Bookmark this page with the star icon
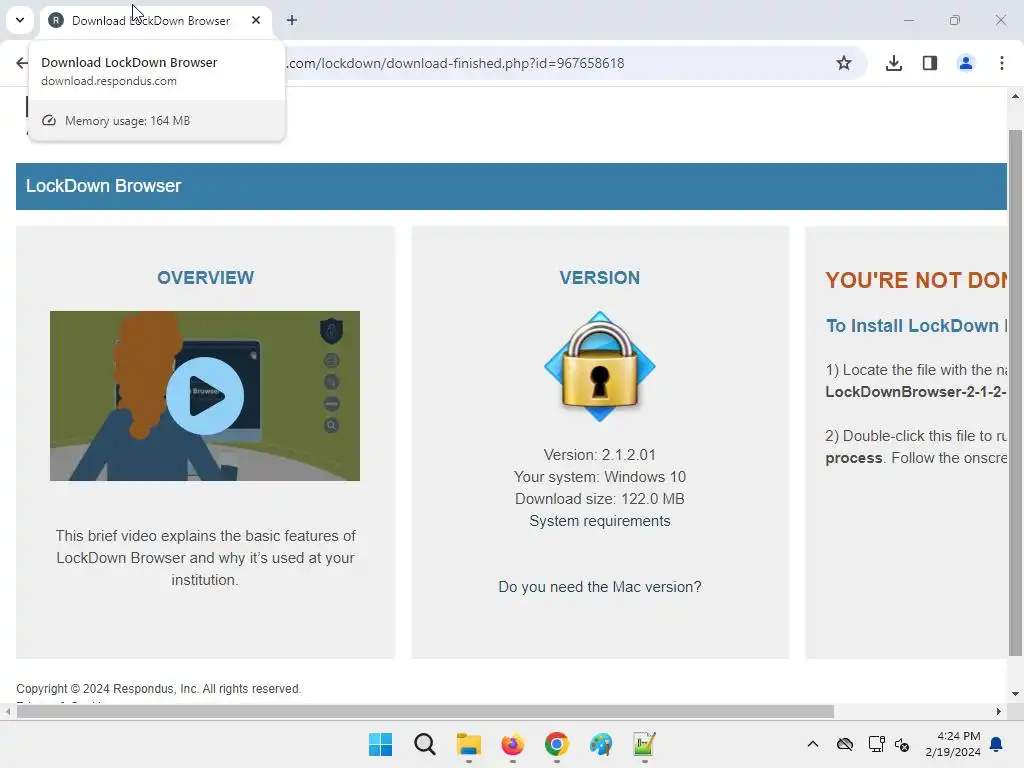This screenshot has height=768, width=1024. [x=844, y=63]
